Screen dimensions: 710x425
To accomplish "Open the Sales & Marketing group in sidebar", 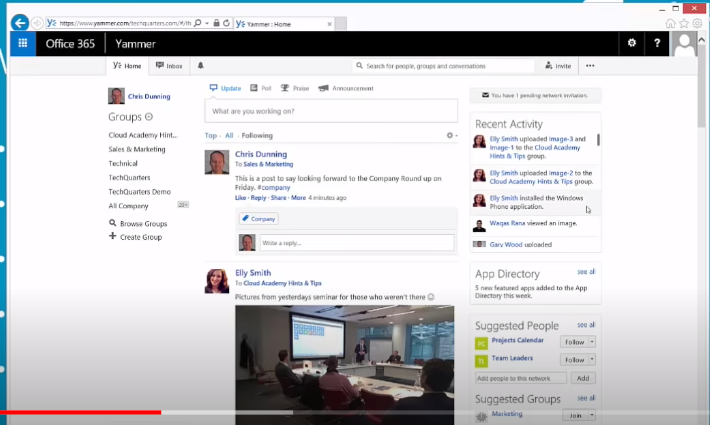I will (x=137, y=149).
